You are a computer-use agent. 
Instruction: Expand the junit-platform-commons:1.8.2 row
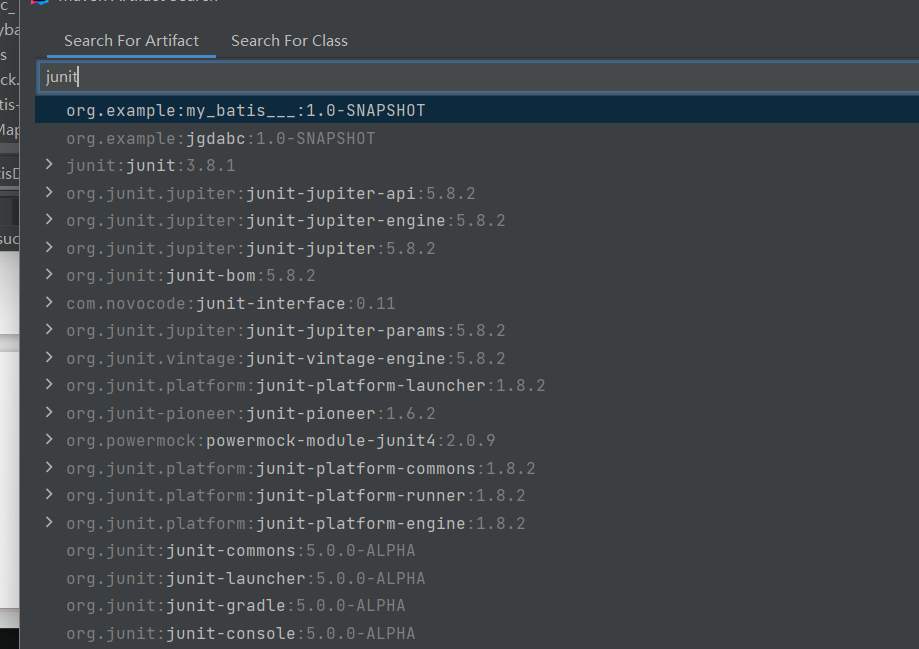coord(49,468)
